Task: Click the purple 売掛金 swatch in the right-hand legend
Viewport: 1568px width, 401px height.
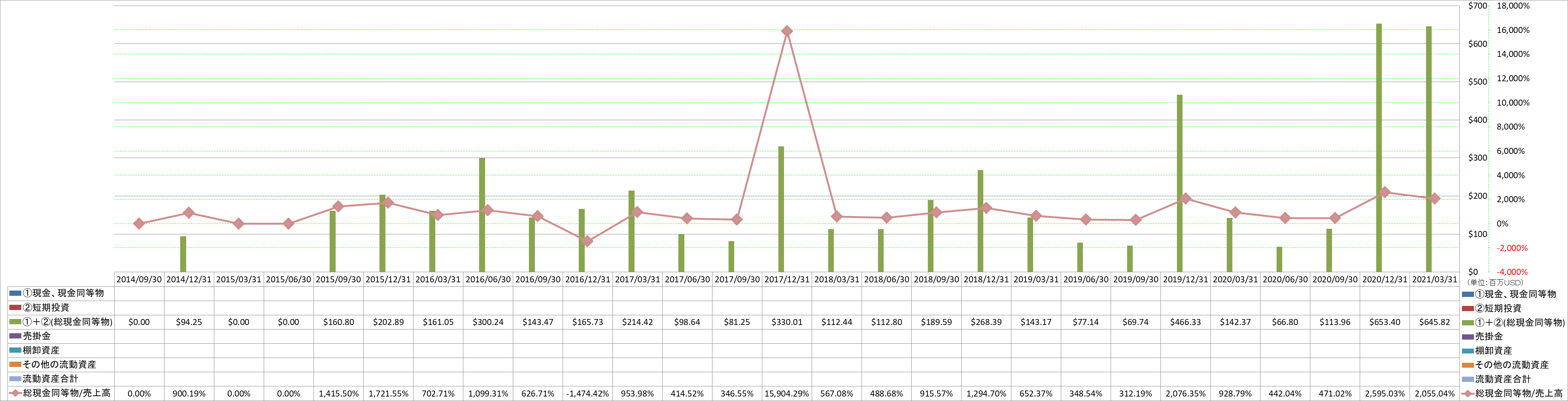Action: (1468, 337)
